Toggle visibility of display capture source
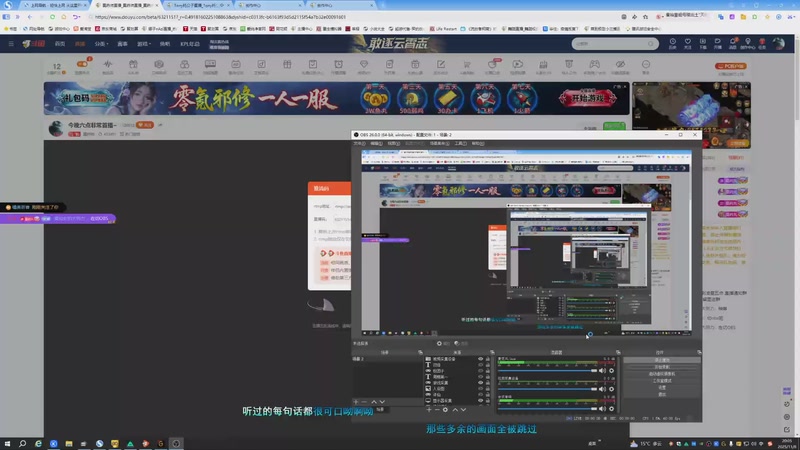800x450 pixels. tap(480, 401)
